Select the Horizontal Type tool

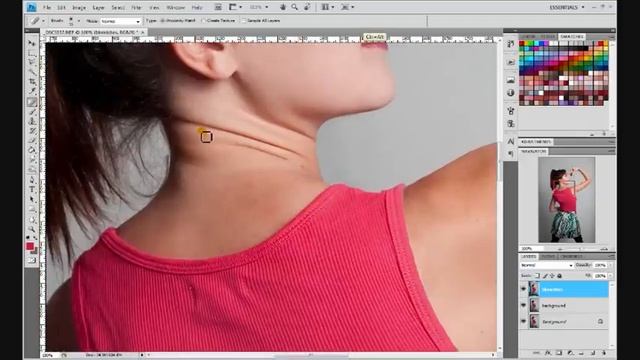tap(31, 190)
